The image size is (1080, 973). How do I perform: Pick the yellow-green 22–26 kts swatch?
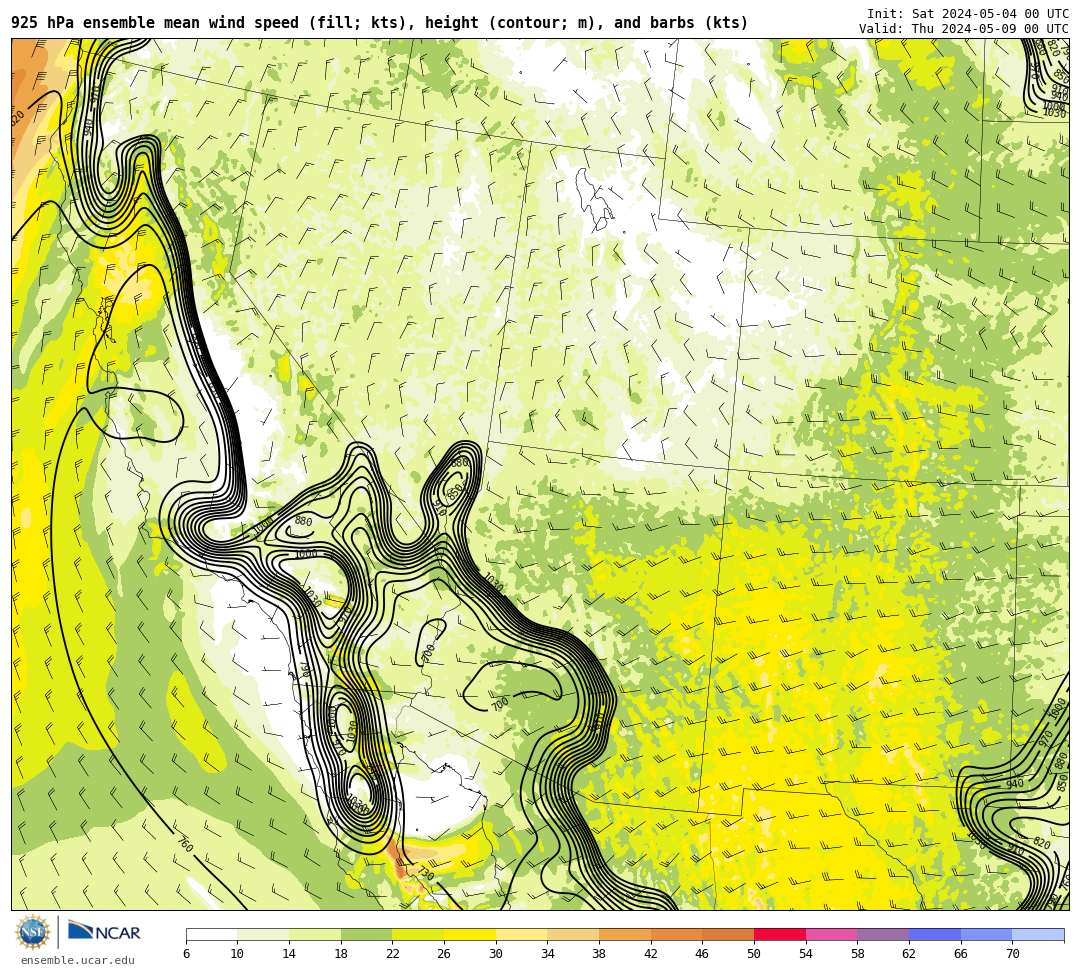[x=418, y=934]
